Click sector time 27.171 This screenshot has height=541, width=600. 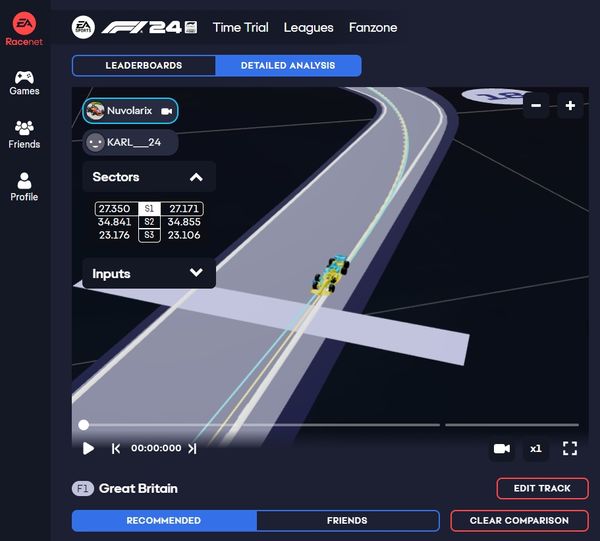click(x=184, y=209)
